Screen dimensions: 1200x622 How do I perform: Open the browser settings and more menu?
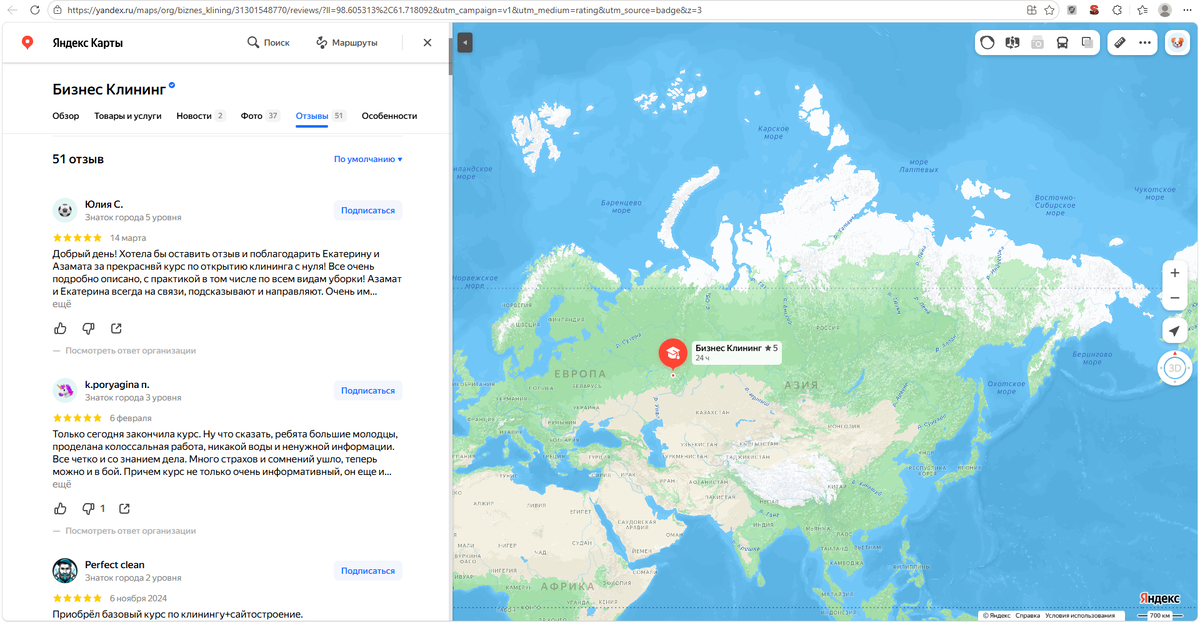[x=1187, y=10]
